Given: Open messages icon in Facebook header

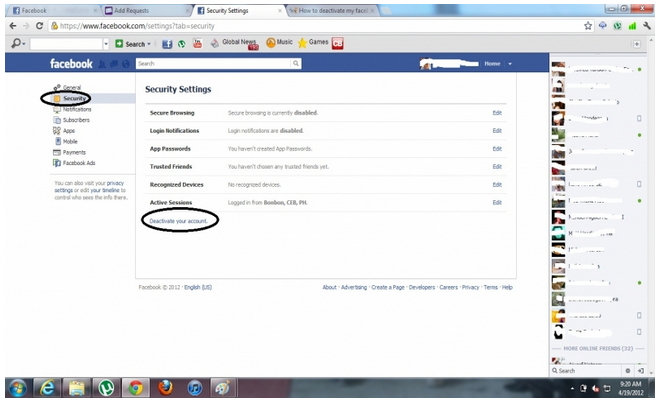Looking at the screenshot, I should click(x=114, y=64).
